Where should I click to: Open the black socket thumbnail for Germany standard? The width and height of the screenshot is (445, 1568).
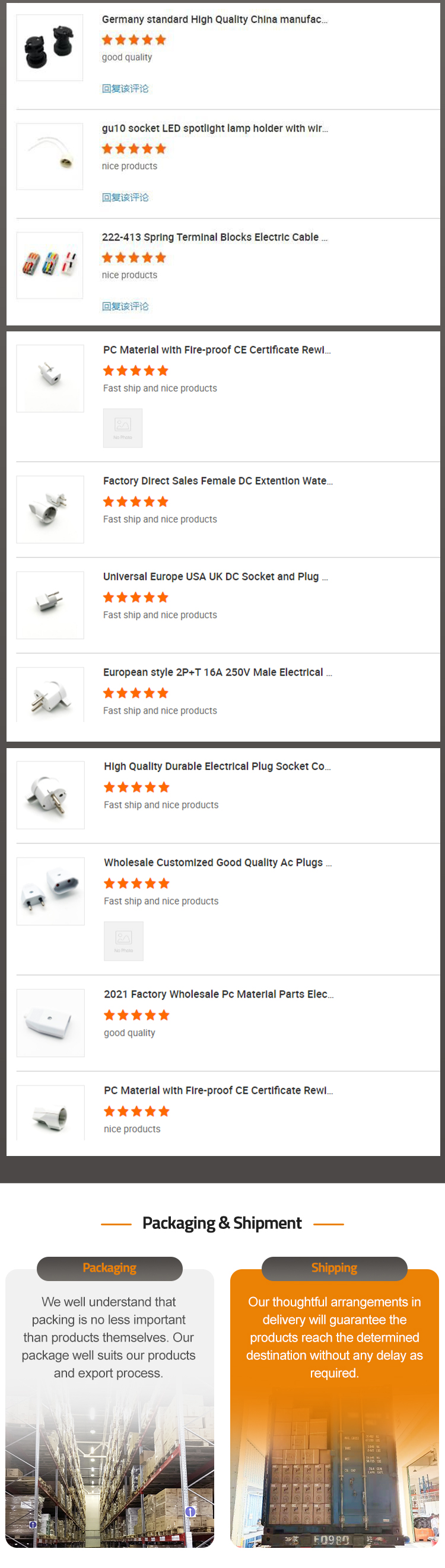(49, 47)
